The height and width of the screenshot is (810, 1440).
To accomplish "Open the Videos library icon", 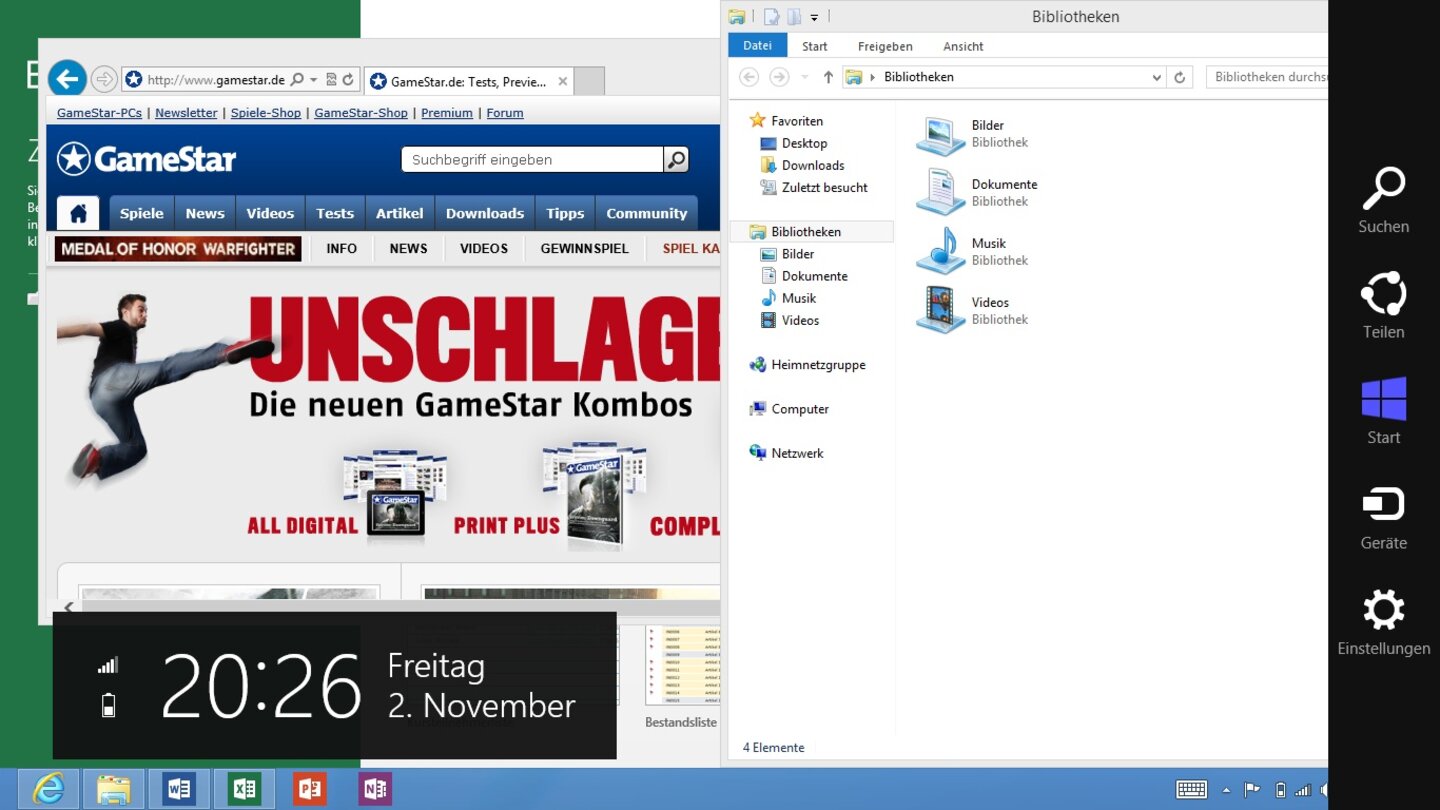I will click(x=940, y=310).
